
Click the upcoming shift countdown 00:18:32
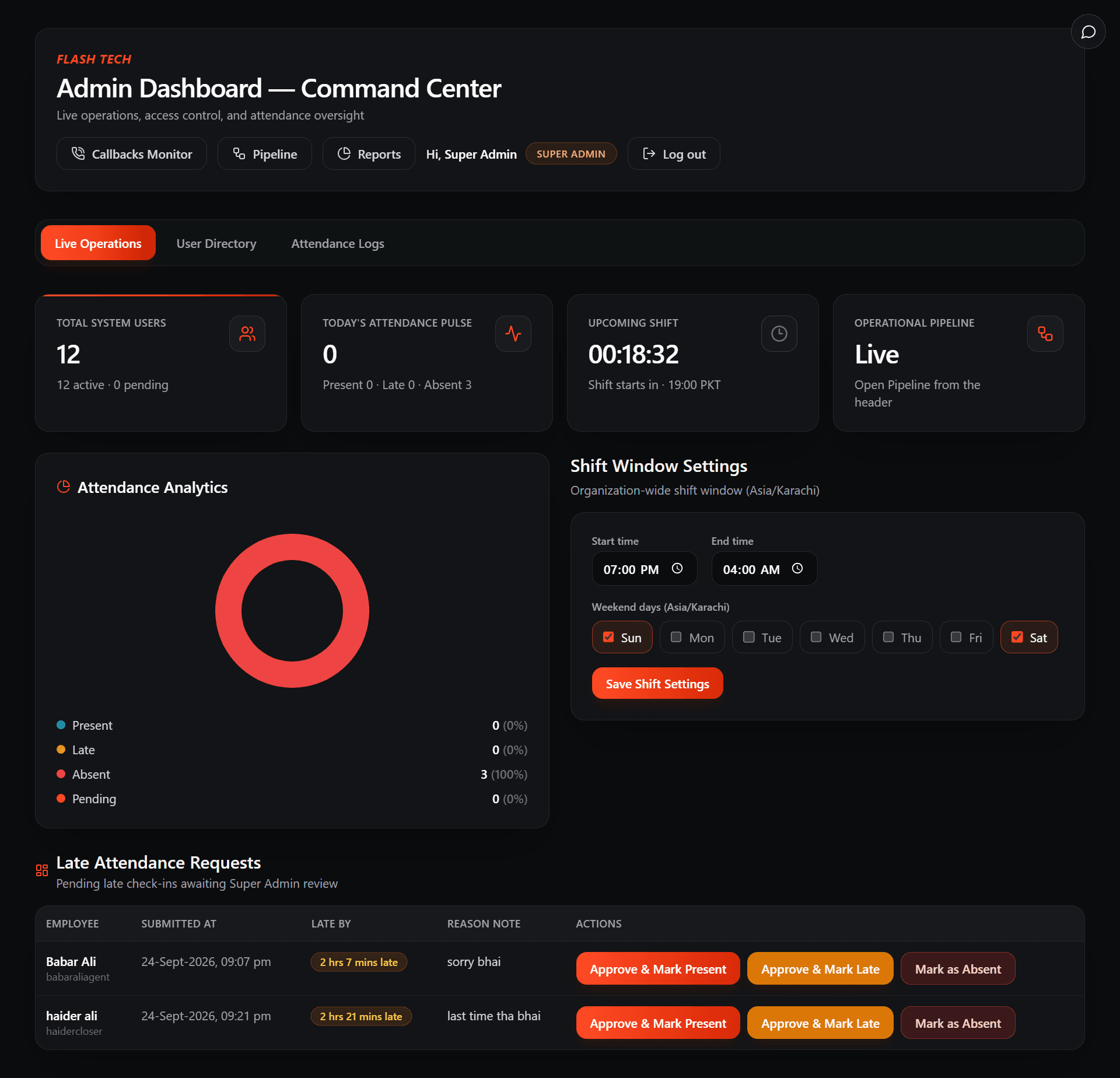[633, 355]
